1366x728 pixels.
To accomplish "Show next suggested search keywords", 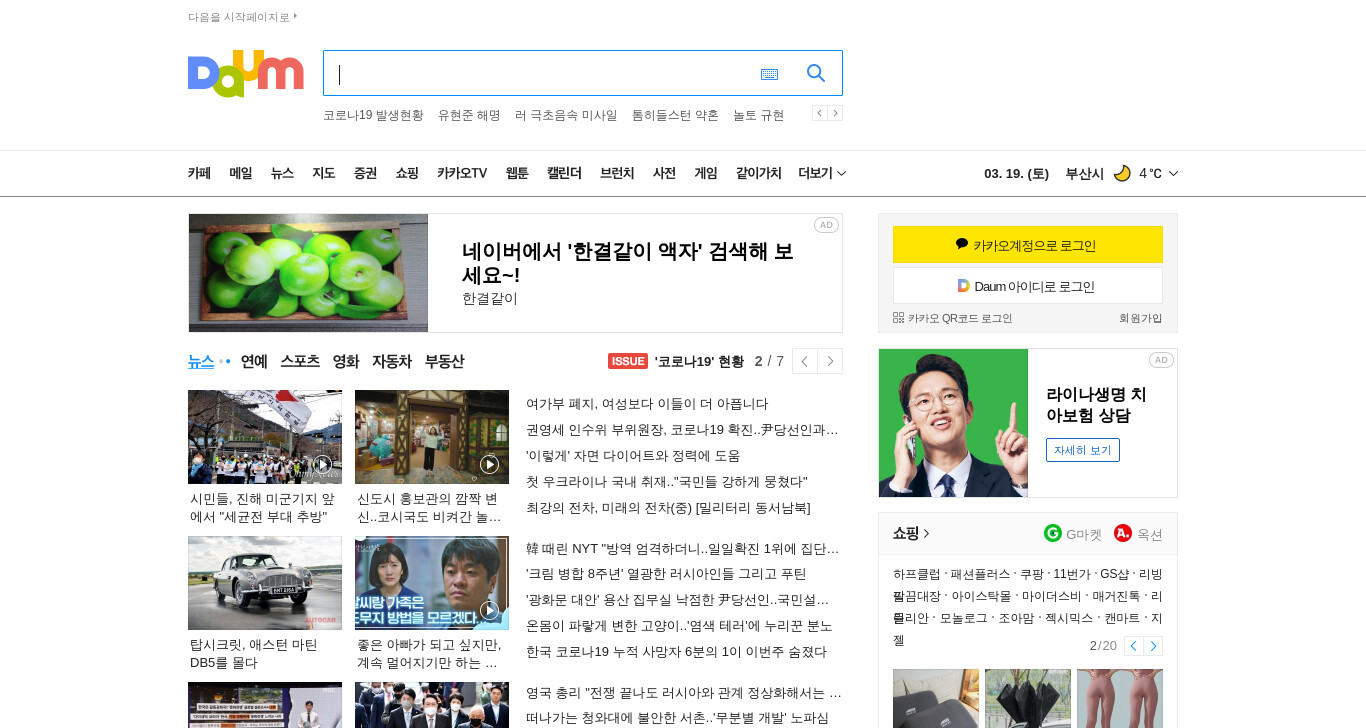I will point(835,113).
